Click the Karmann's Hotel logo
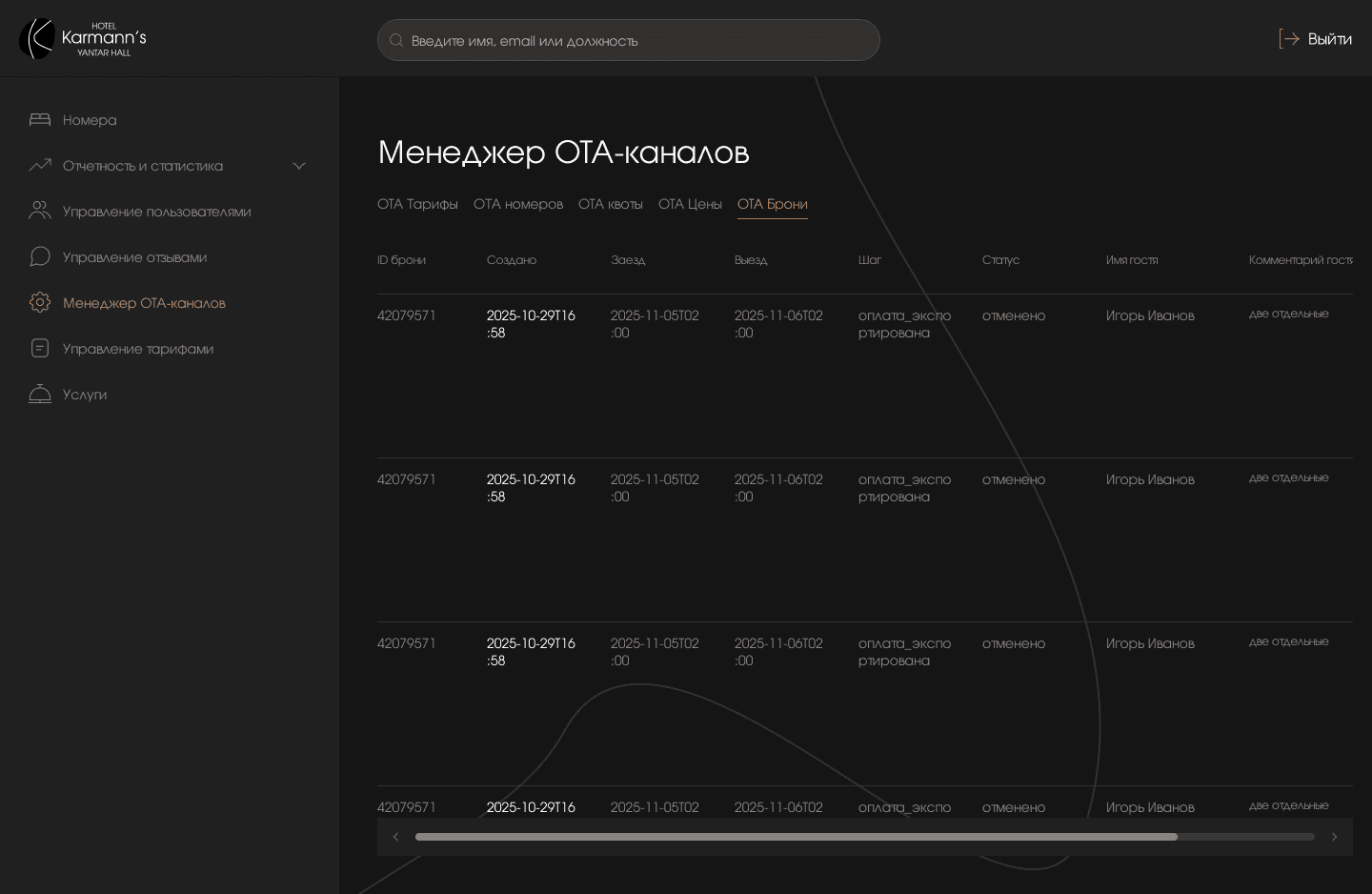Screen dimensions: 1372x894 (x=83, y=39)
